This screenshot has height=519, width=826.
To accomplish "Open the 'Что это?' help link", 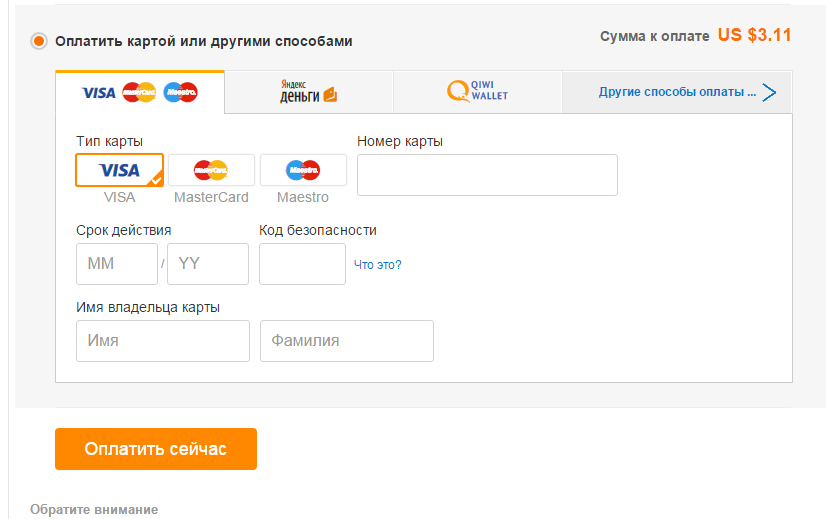I will (x=377, y=265).
